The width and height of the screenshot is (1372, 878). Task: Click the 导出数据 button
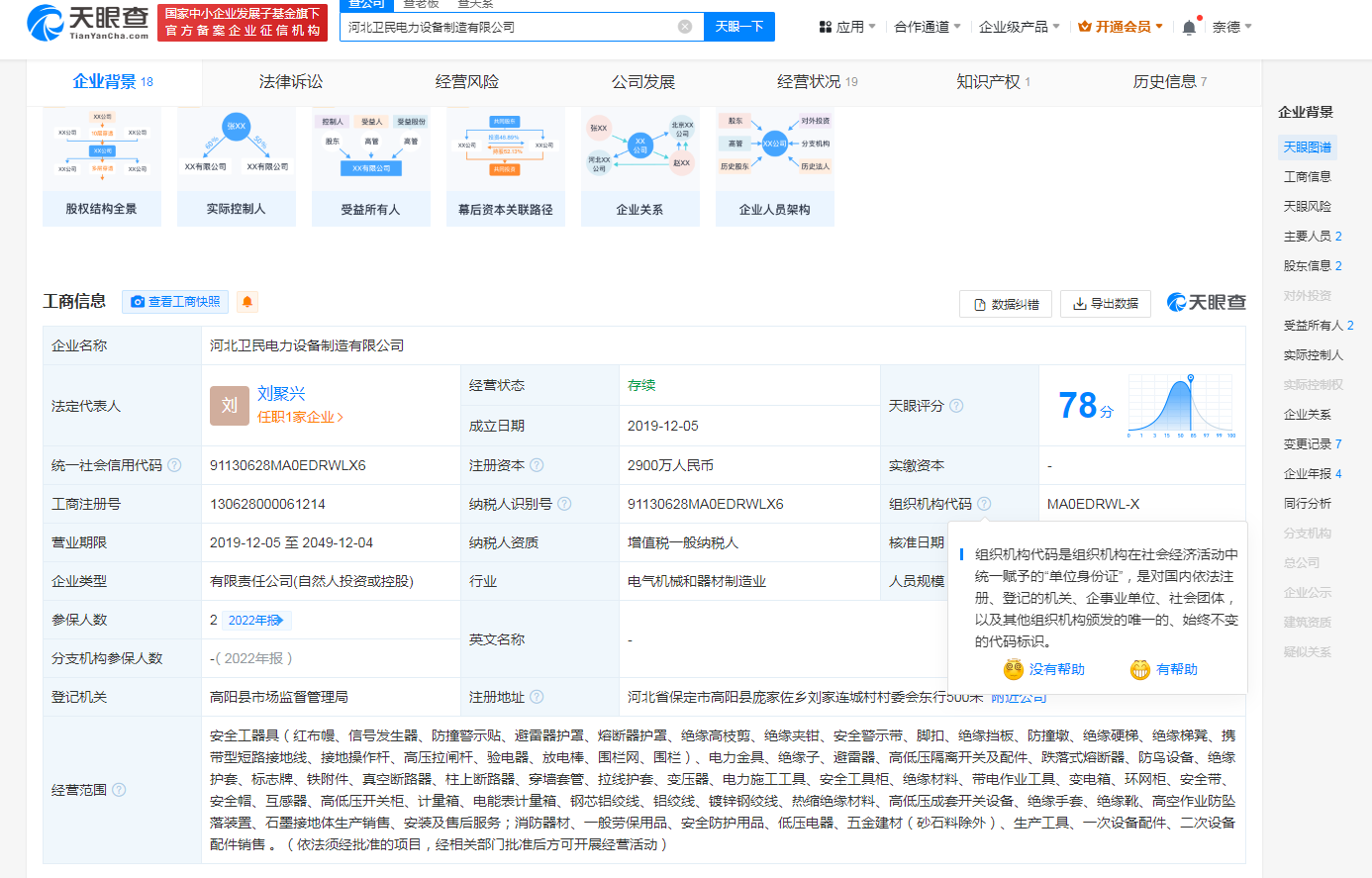coord(1105,304)
